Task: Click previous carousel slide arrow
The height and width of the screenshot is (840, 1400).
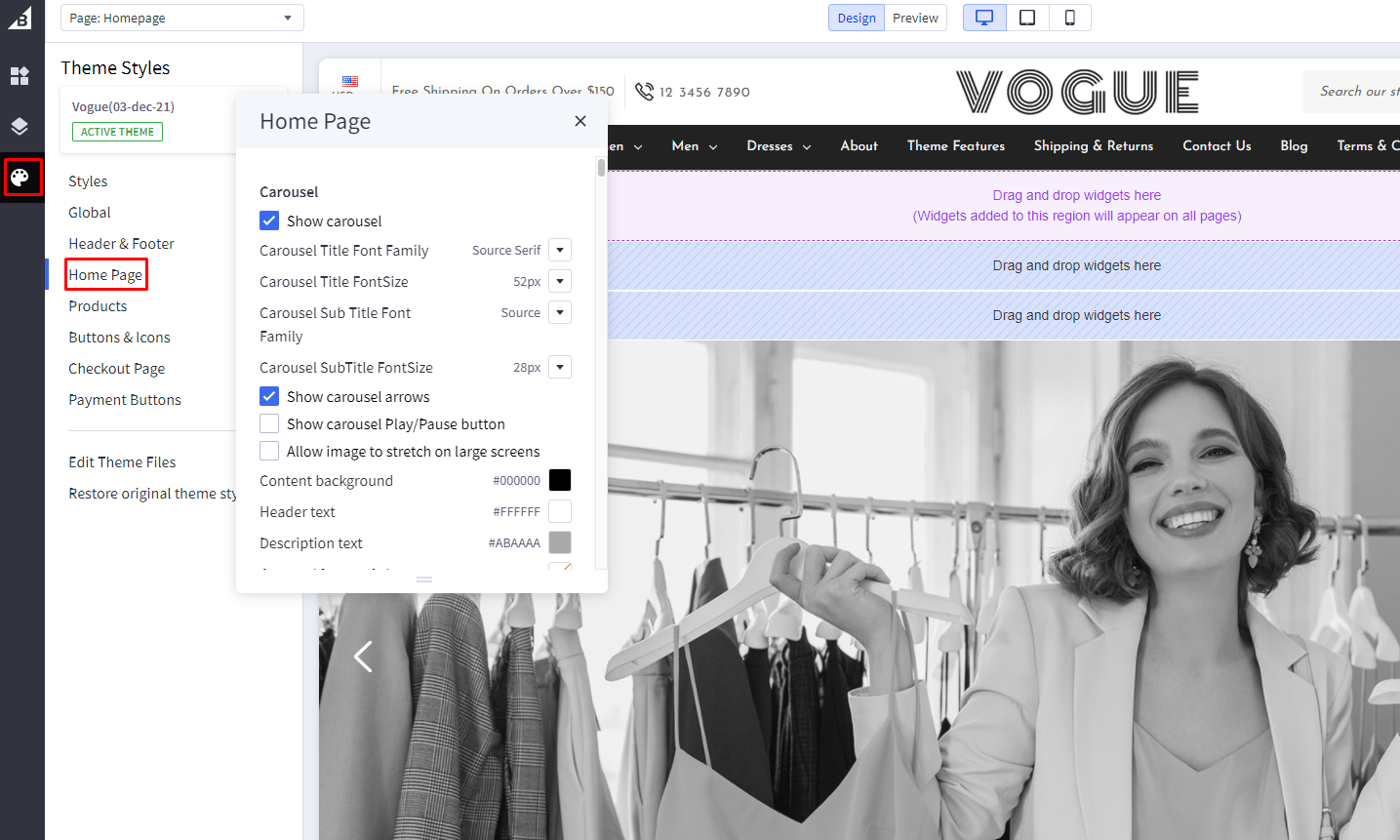Action: point(363,657)
